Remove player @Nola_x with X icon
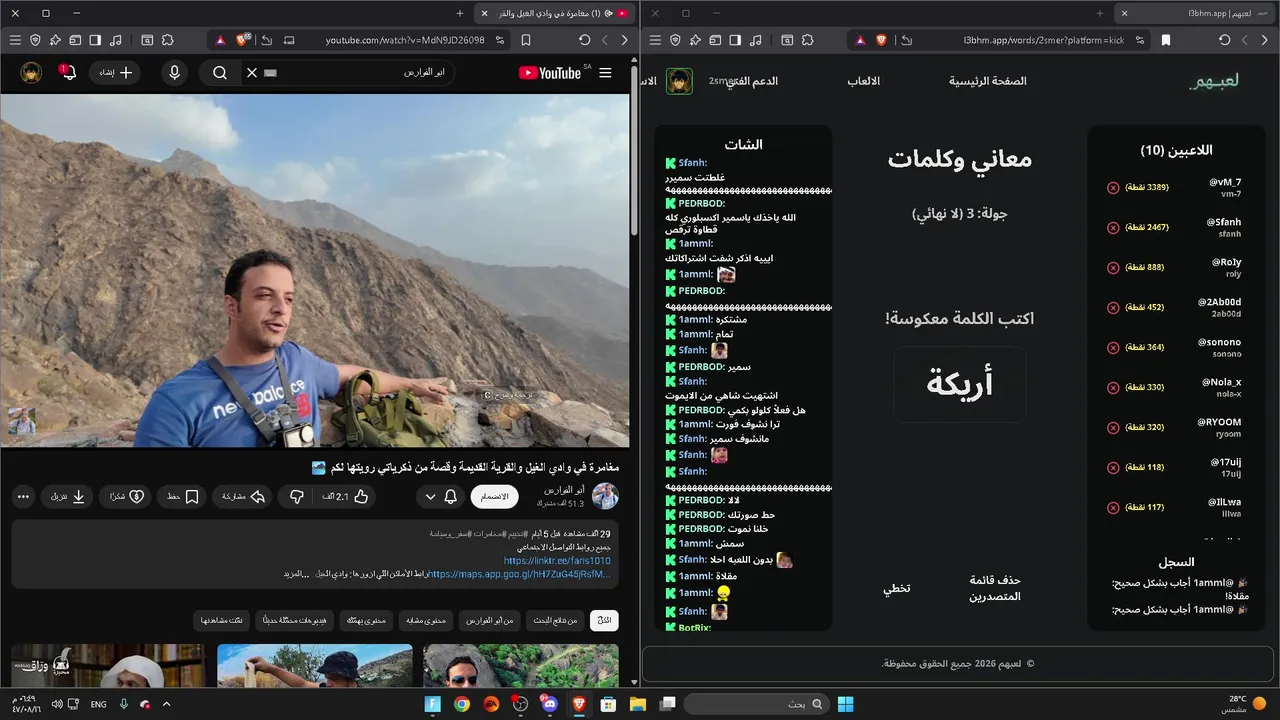Viewport: 1280px width, 720px height. pos(1113,387)
